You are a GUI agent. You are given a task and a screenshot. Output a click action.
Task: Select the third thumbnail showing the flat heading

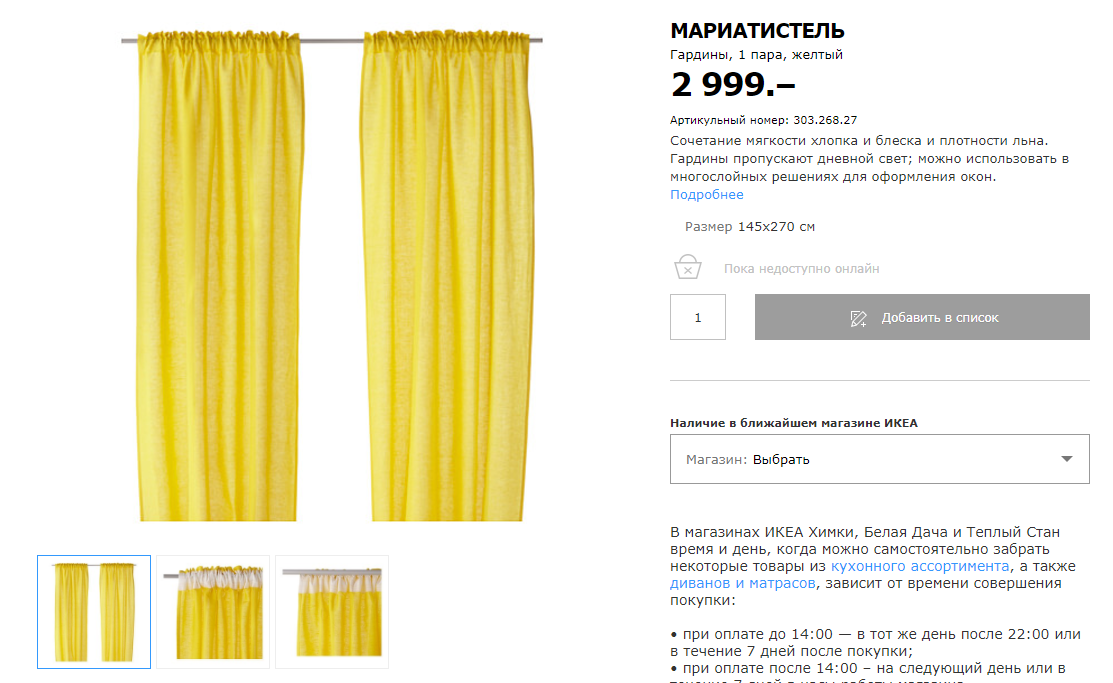pyautogui.click(x=332, y=612)
